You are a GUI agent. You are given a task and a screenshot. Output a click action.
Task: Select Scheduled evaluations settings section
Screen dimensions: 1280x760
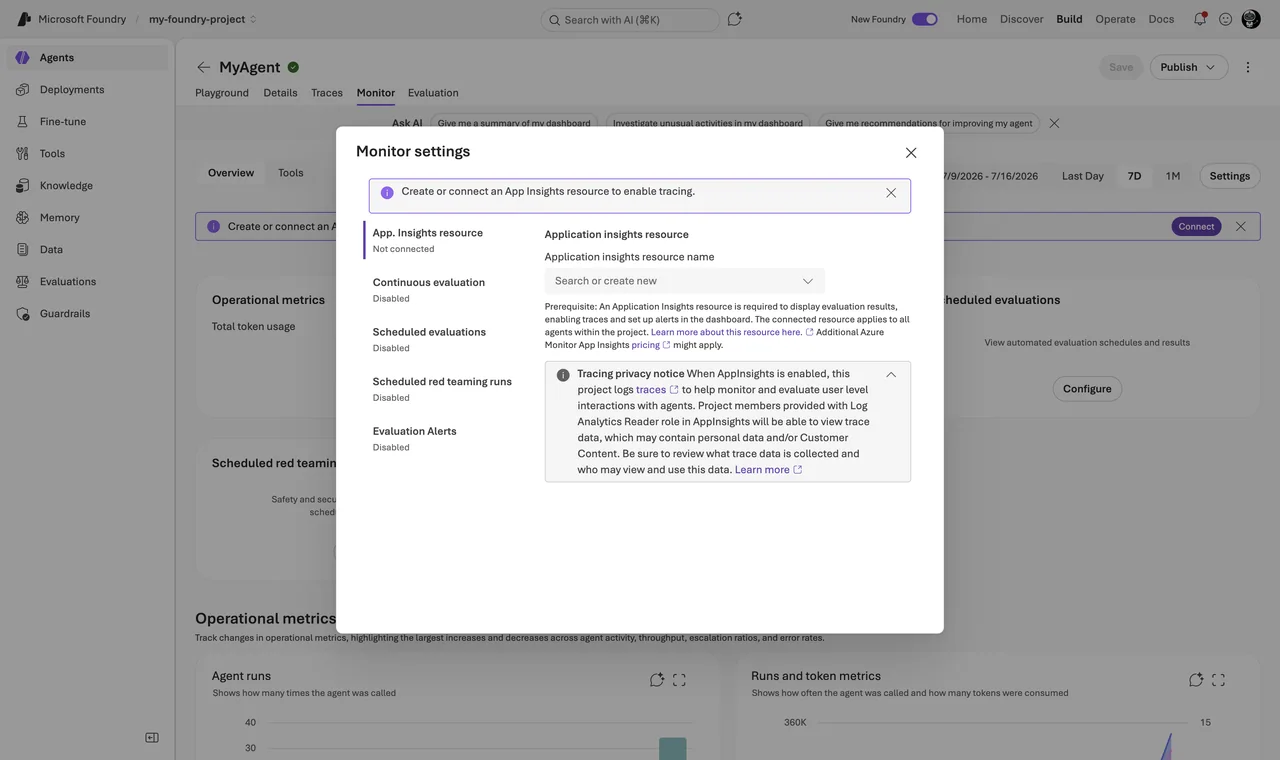(x=429, y=339)
